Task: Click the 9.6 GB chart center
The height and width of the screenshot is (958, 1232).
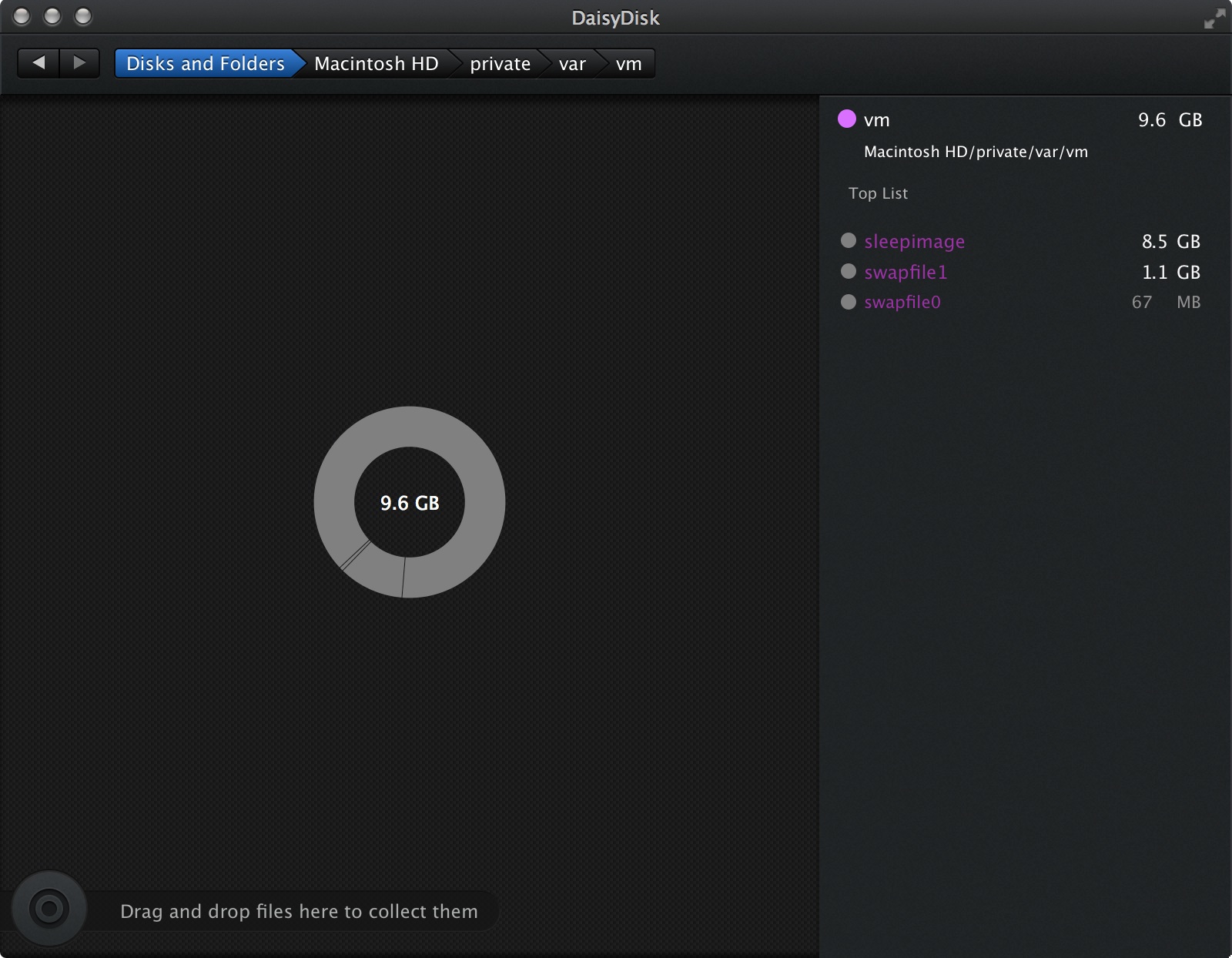Action: 410,503
